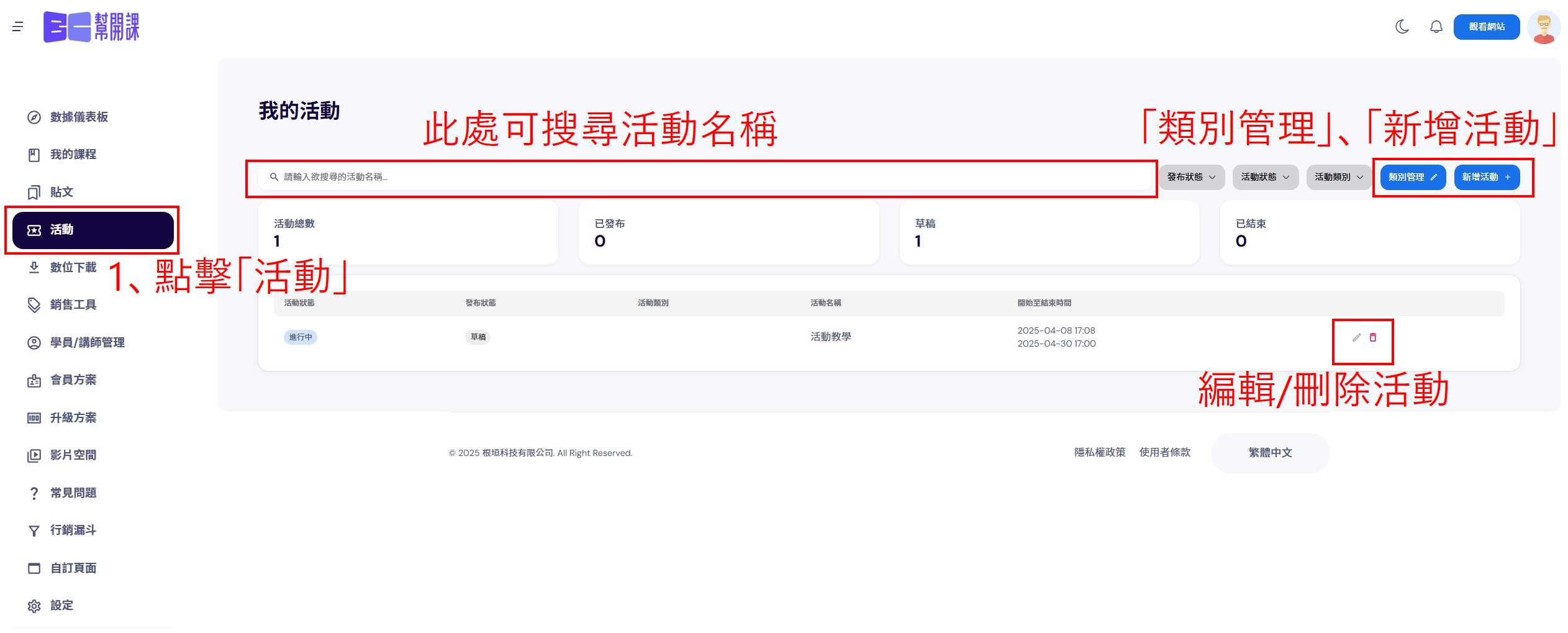Open the 繁體中文 language selector

(1270, 453)
